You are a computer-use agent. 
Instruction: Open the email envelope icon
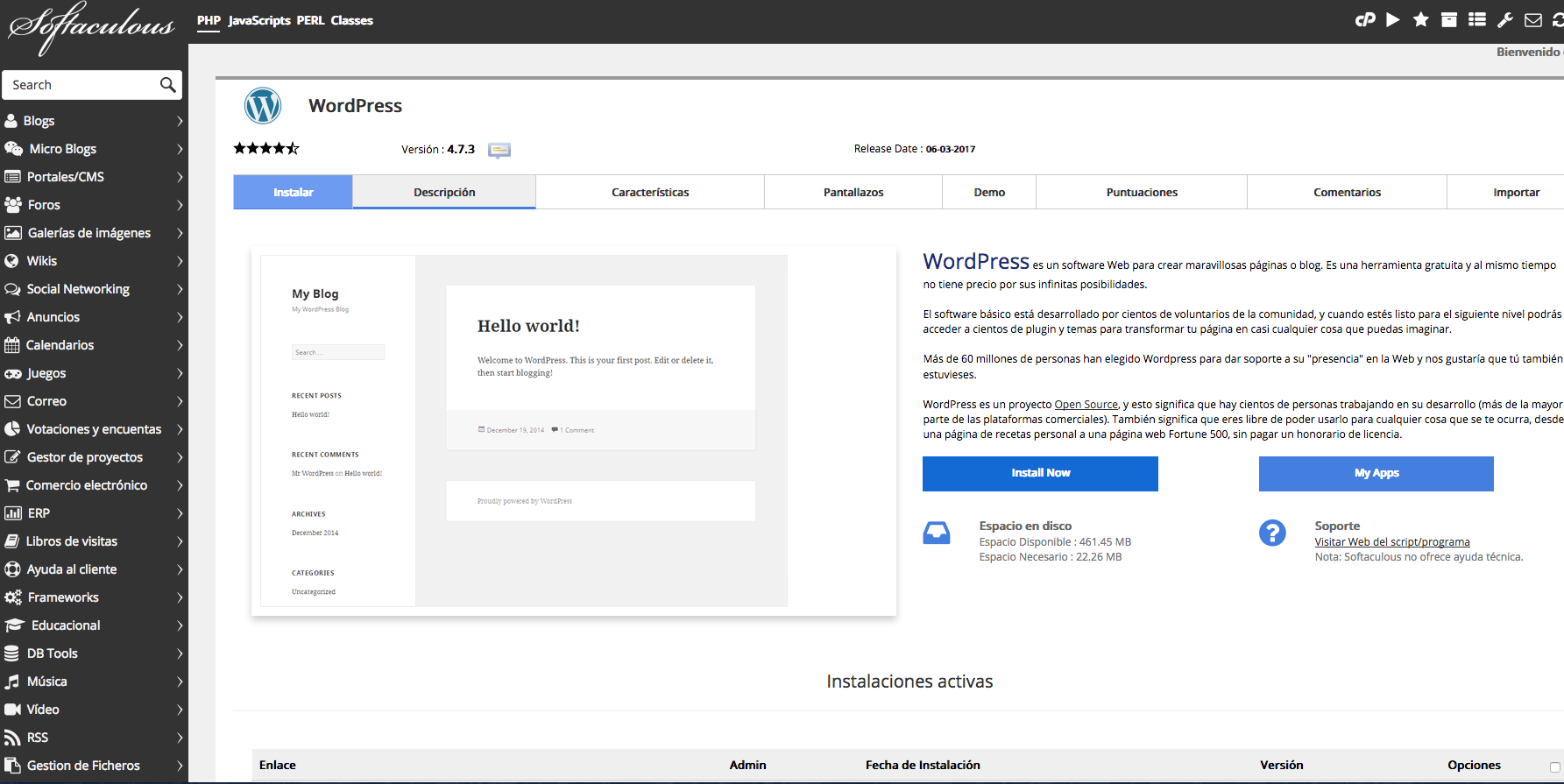point(1533,19)
